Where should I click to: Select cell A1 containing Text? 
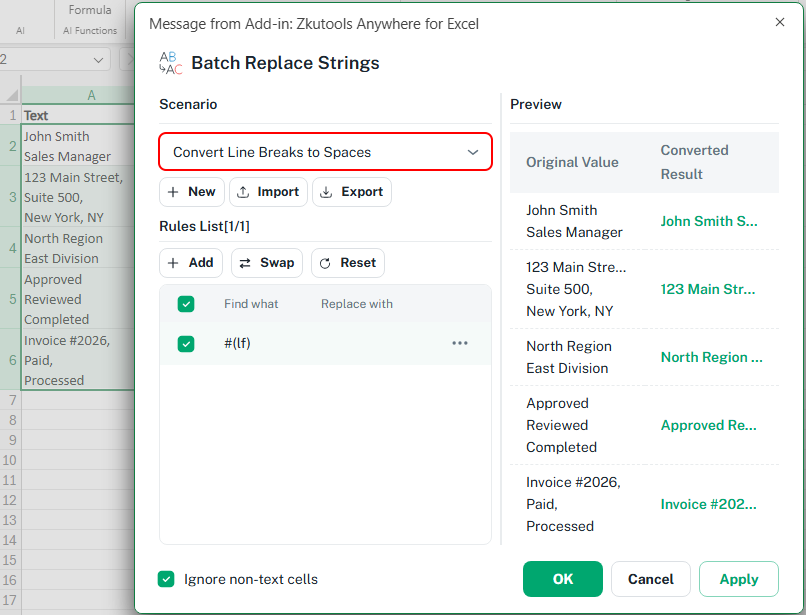click(78, 115)
